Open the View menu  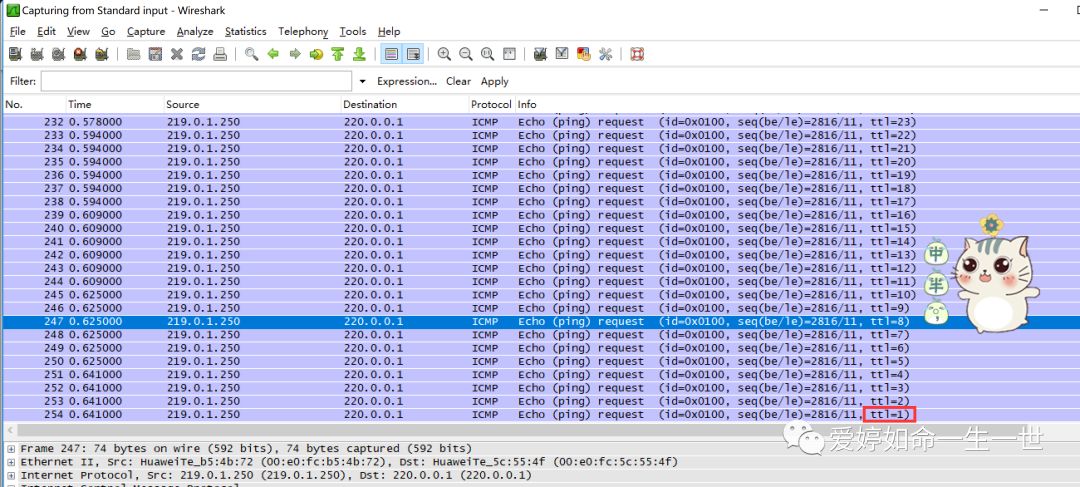pyautogui.click(x=79, y=32)
